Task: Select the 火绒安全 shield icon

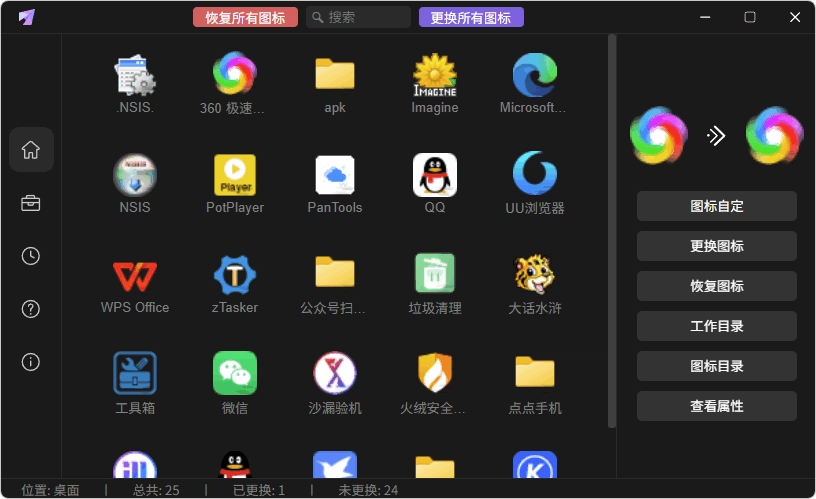Action: pyautogui.click(x=435, y=373)
